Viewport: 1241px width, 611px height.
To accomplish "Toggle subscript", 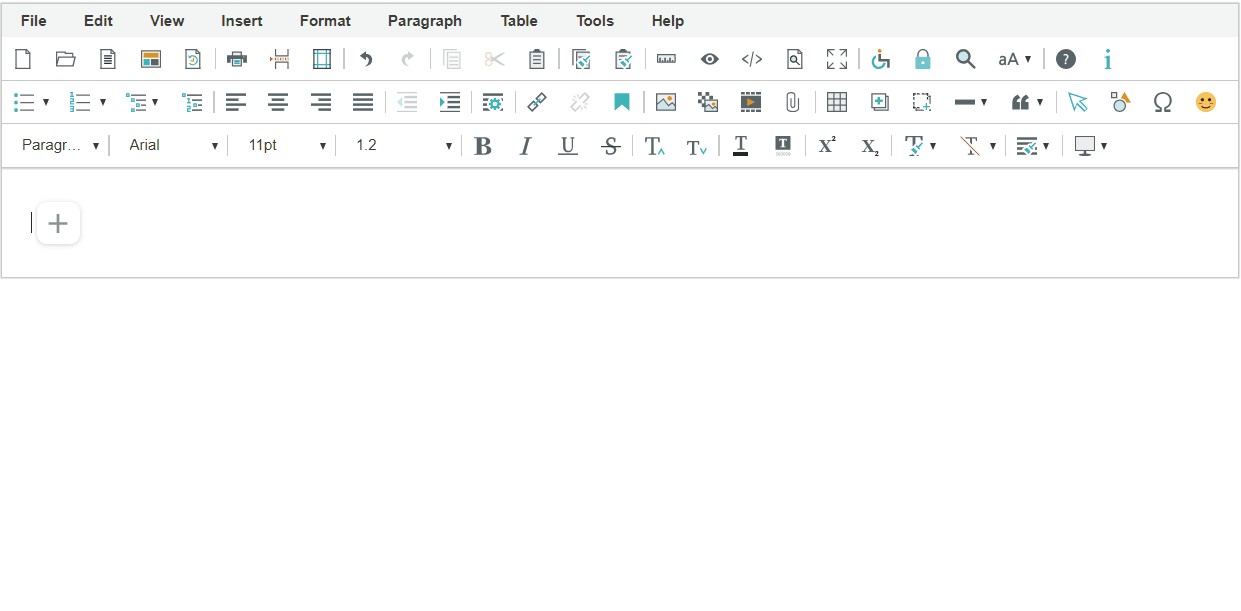I will point(870,146).
